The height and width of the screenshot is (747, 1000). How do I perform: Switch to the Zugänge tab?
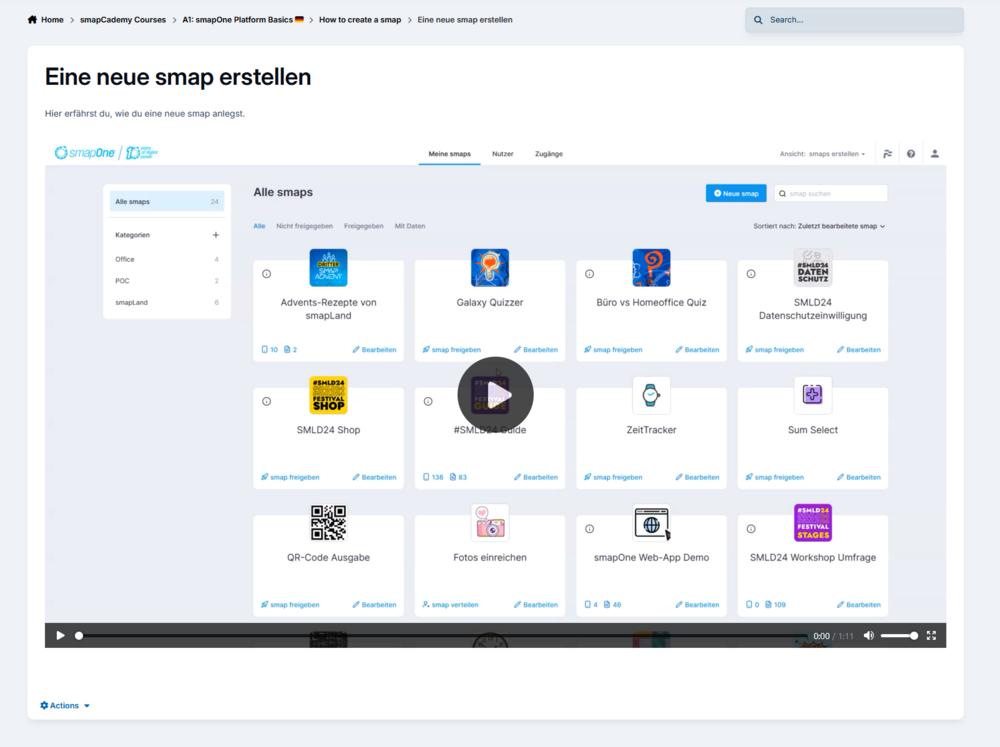[548, 154]
